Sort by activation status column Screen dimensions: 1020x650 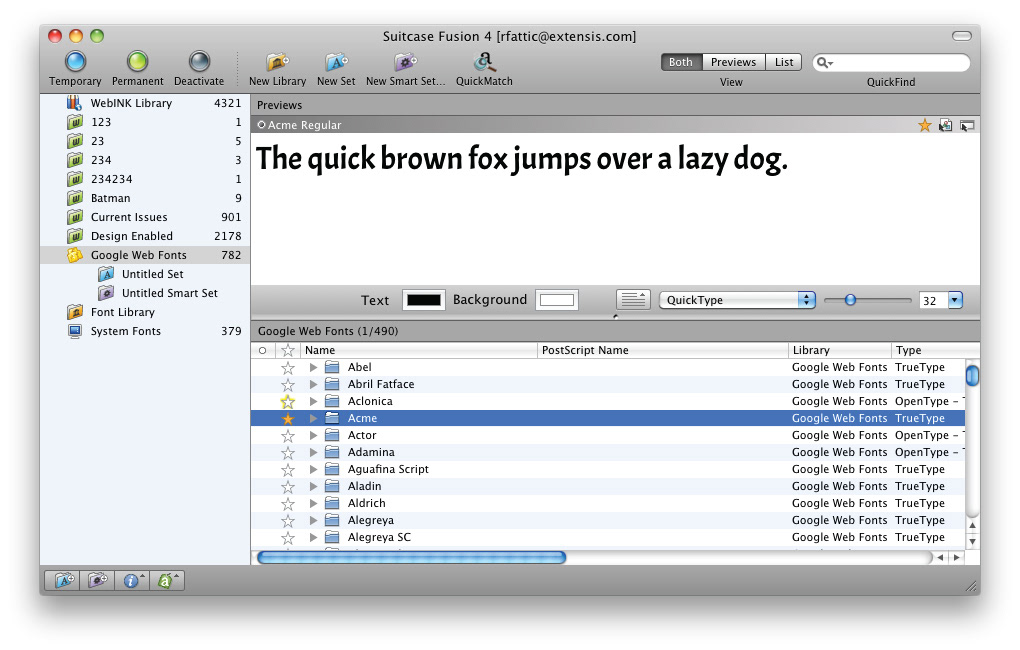[x=263, y=350]
